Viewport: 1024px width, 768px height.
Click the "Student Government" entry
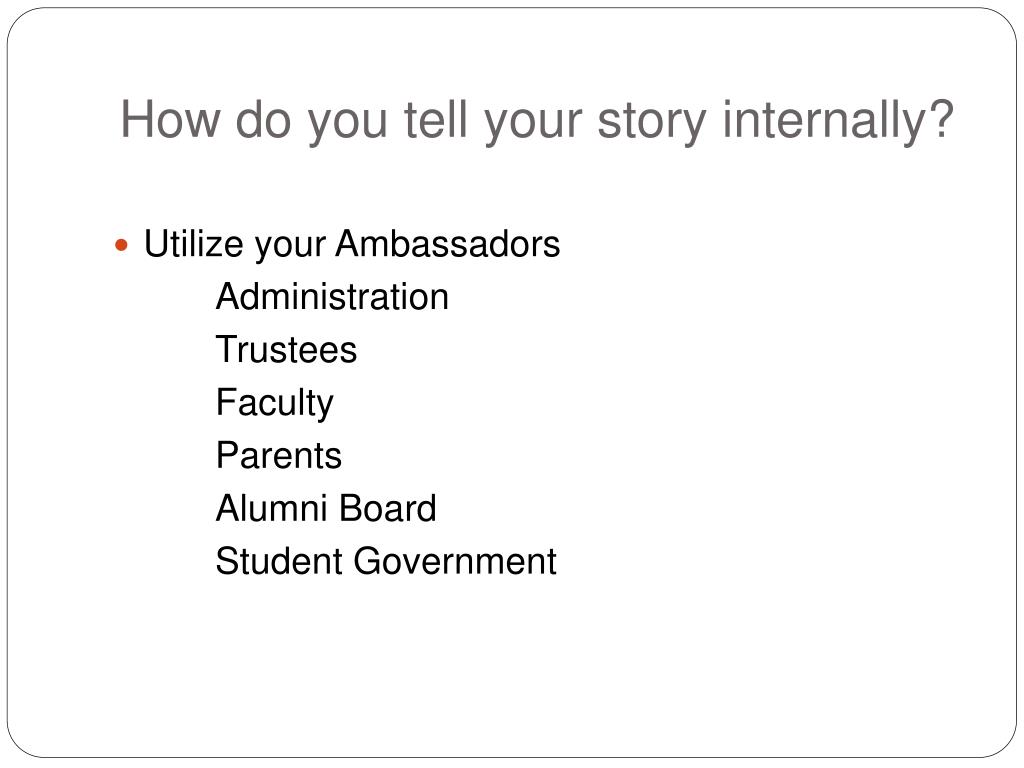coord(386,561)
